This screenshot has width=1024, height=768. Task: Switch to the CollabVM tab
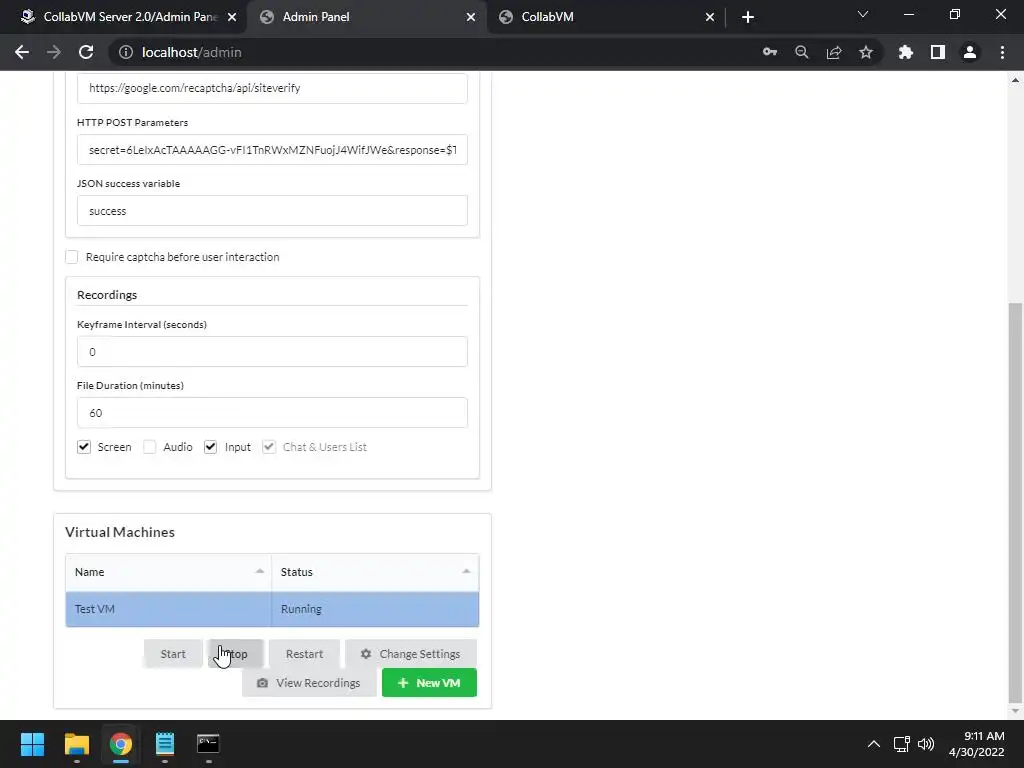[x=606, y=17]
